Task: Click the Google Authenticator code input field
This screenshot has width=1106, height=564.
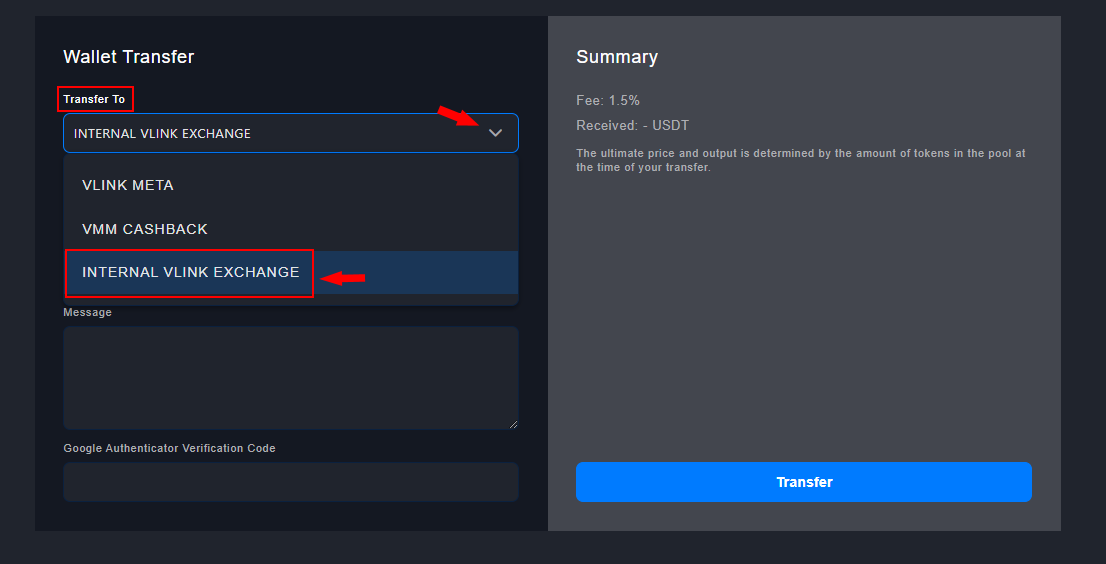Action: tap(290, 481)
